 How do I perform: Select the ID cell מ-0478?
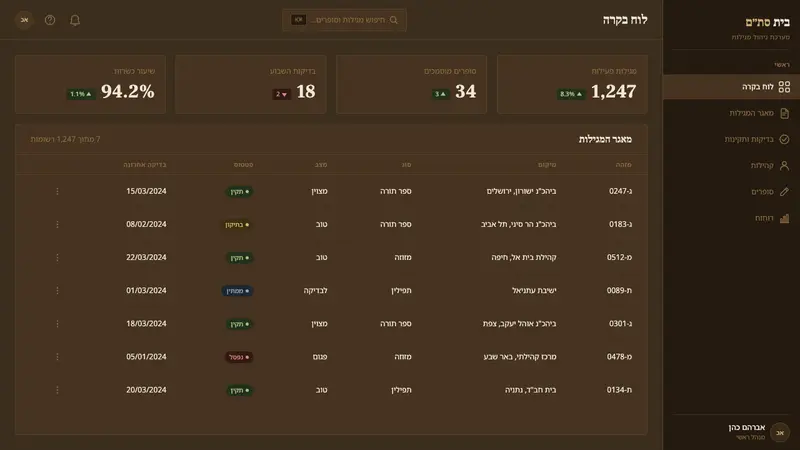(619, 357)
